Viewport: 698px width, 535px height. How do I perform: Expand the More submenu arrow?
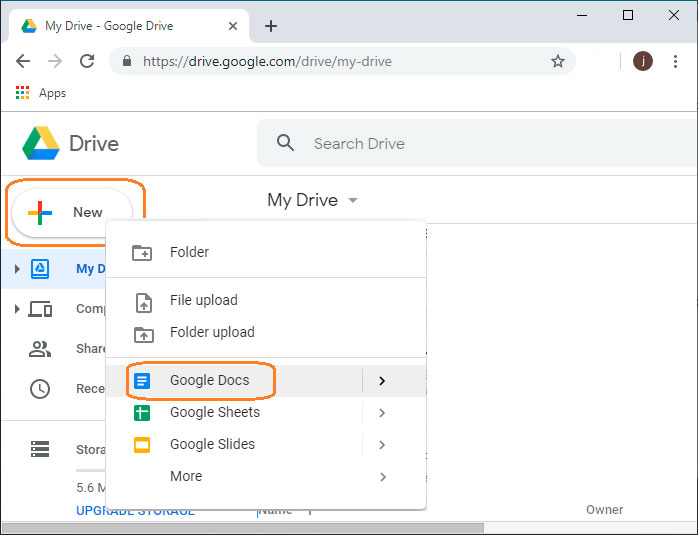pyautogui.click(x=382, y=477)
